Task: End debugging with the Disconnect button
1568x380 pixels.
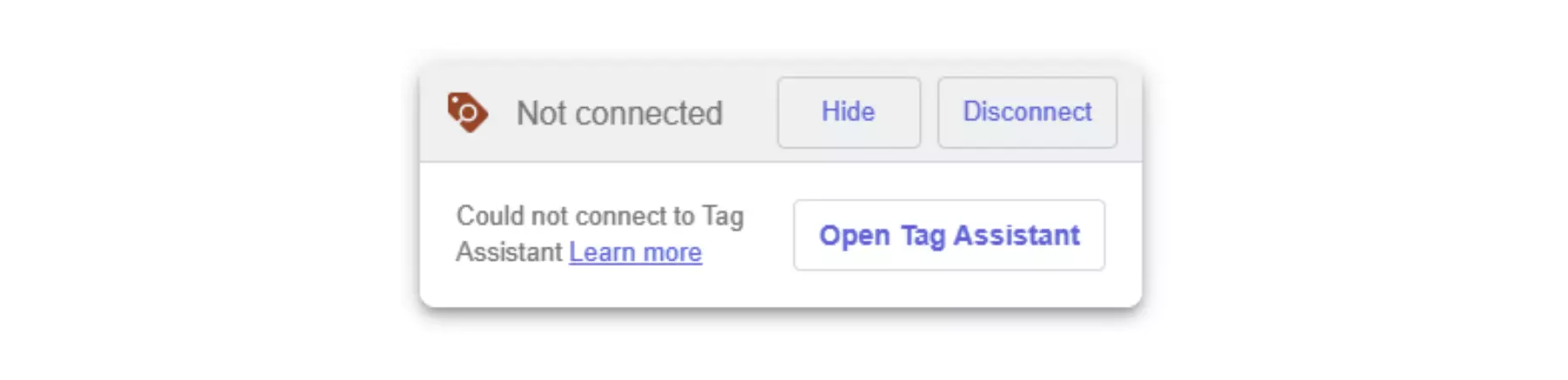Action: coord(1027,112)
